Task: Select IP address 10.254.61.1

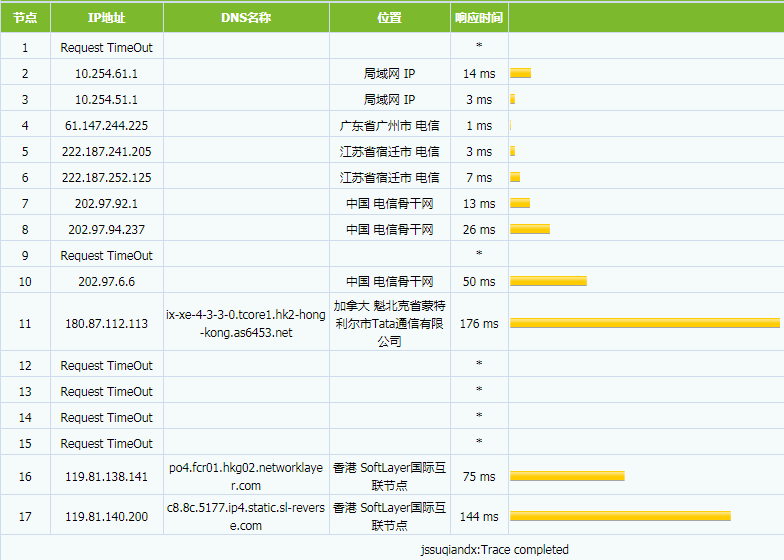Action: point(106,74)
